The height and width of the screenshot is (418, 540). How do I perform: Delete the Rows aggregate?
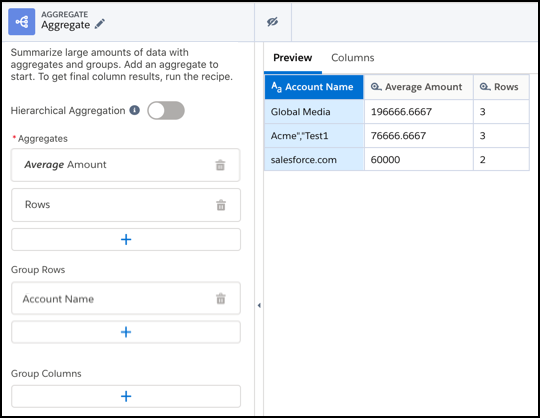click(x=221, y=205)
